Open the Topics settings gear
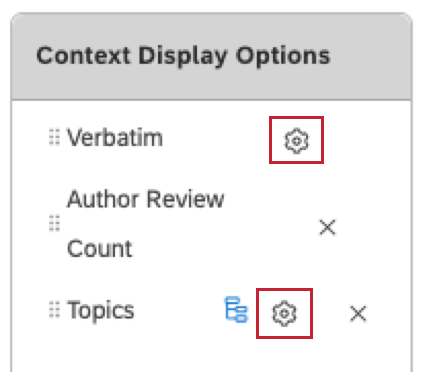The image size is (425, 372). 284,313
